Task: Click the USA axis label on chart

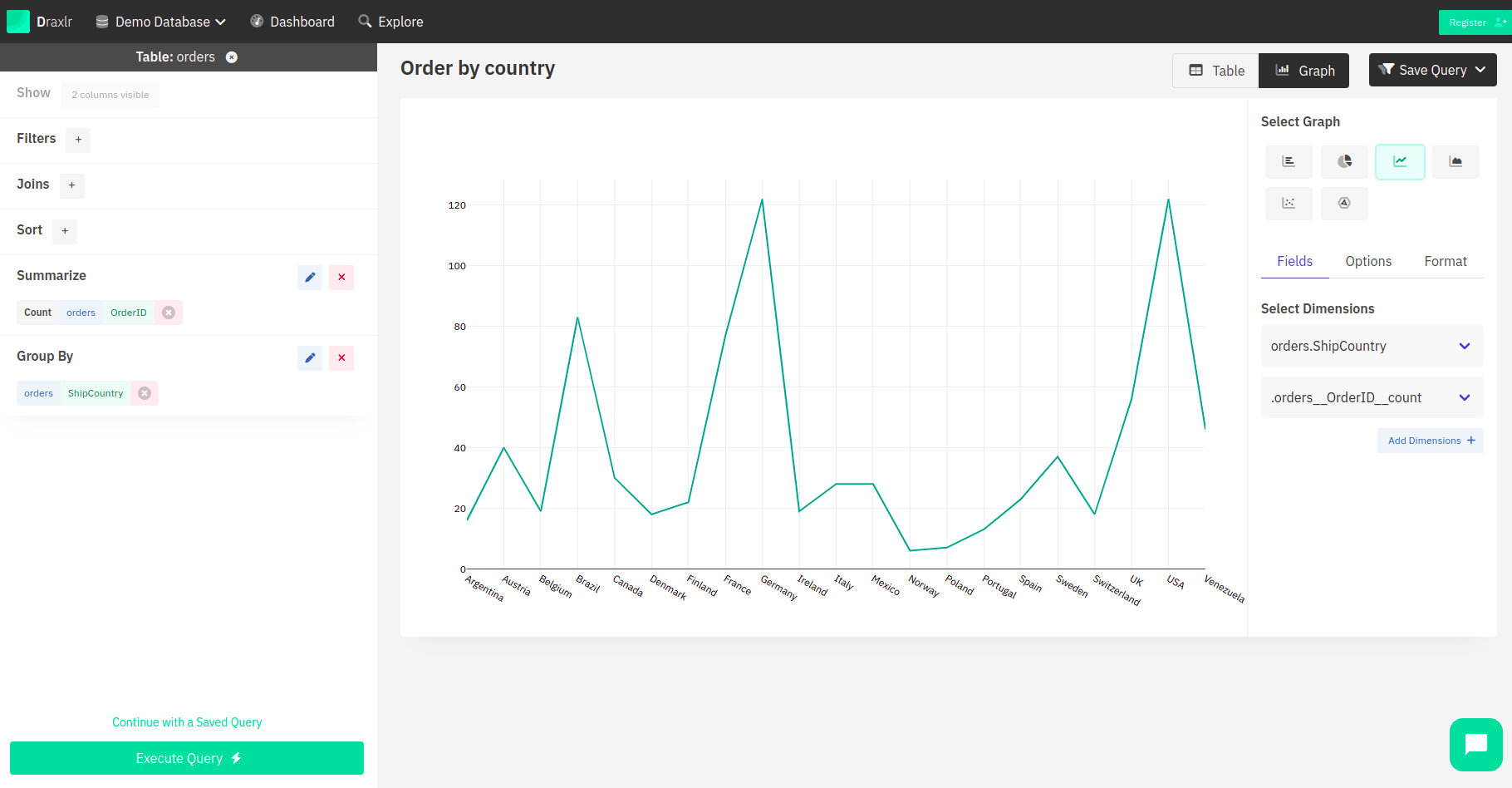Action: click(x=1176, y=581)
